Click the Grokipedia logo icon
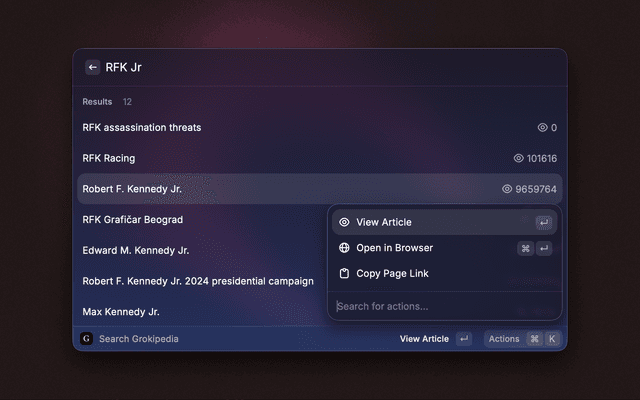This screenshot has width=640, height=400. pyautogui.click(x=86, y=339)
